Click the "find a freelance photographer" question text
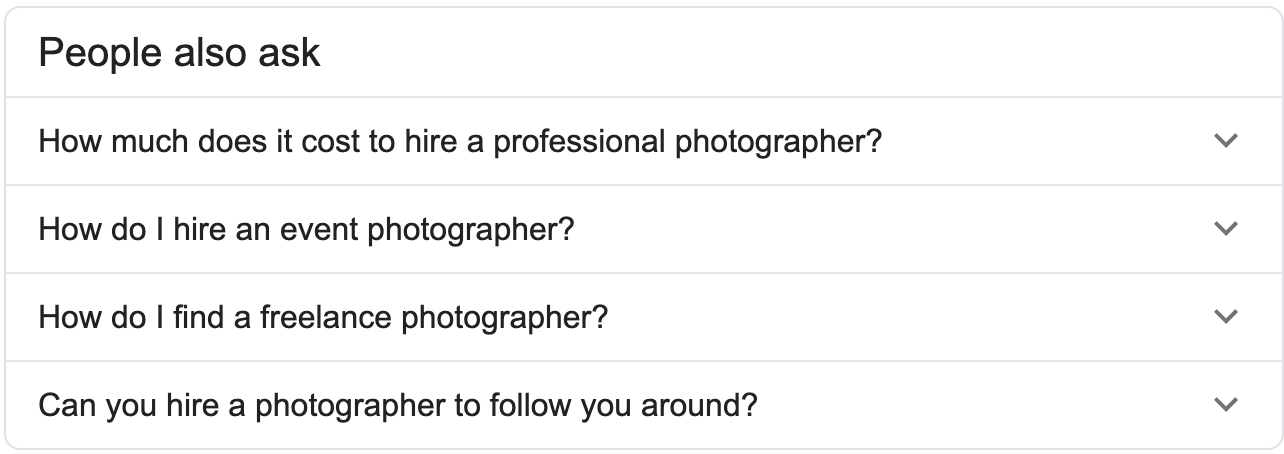The width and height of the screenshot is (1284, 454). point(323,317)
